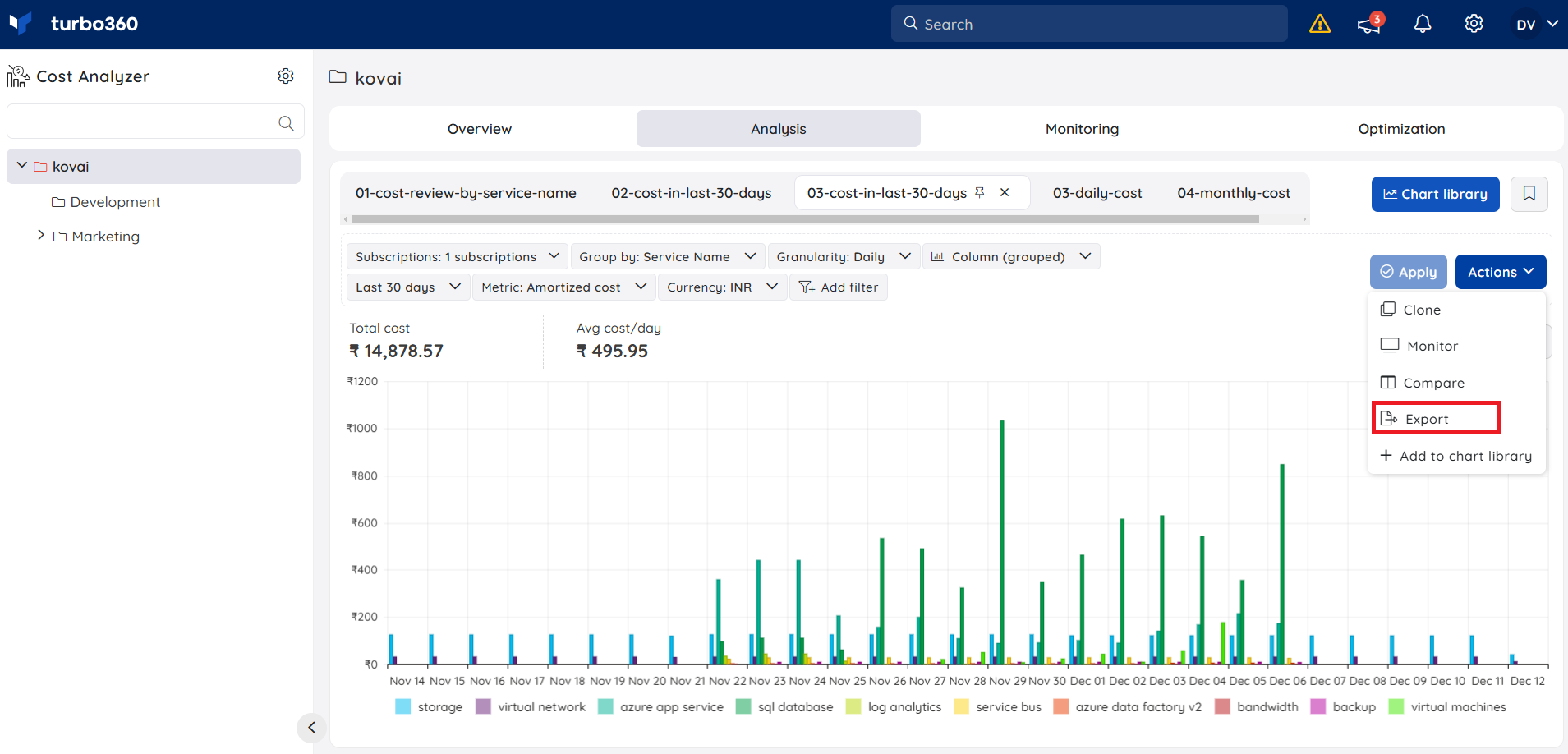The width and height of the screenshot is (1568, 754).
Task: Toggle backup legend entry
Action: (x=1343, y=706)
